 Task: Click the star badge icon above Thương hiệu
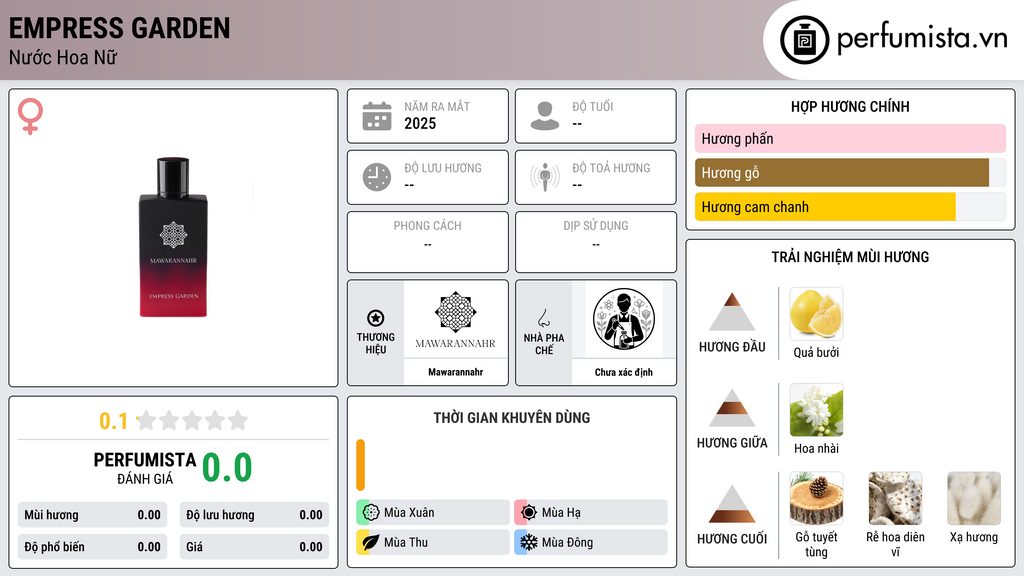376,318
